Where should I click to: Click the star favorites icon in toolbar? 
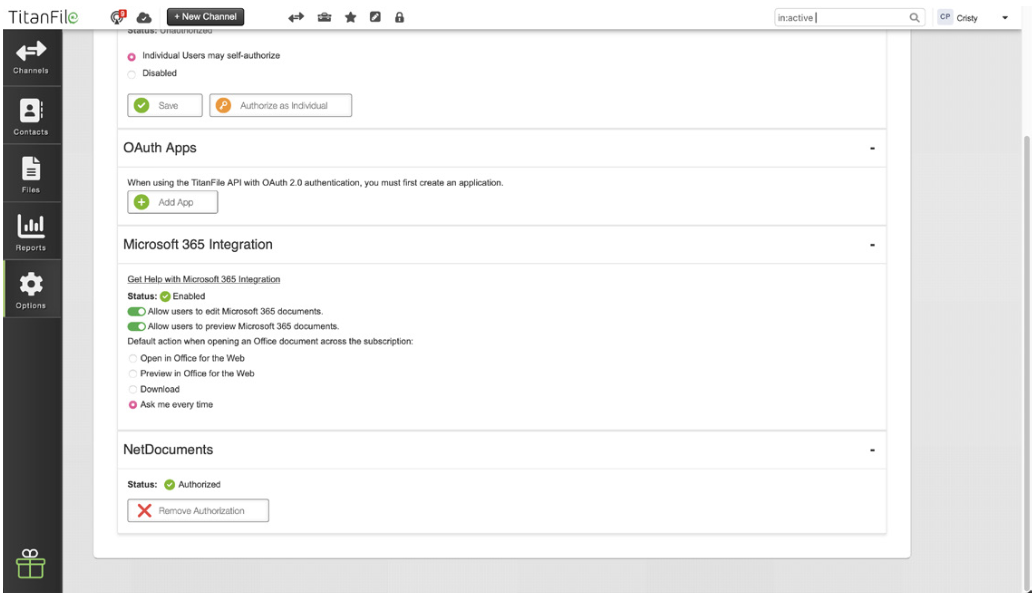coord(350,17)
